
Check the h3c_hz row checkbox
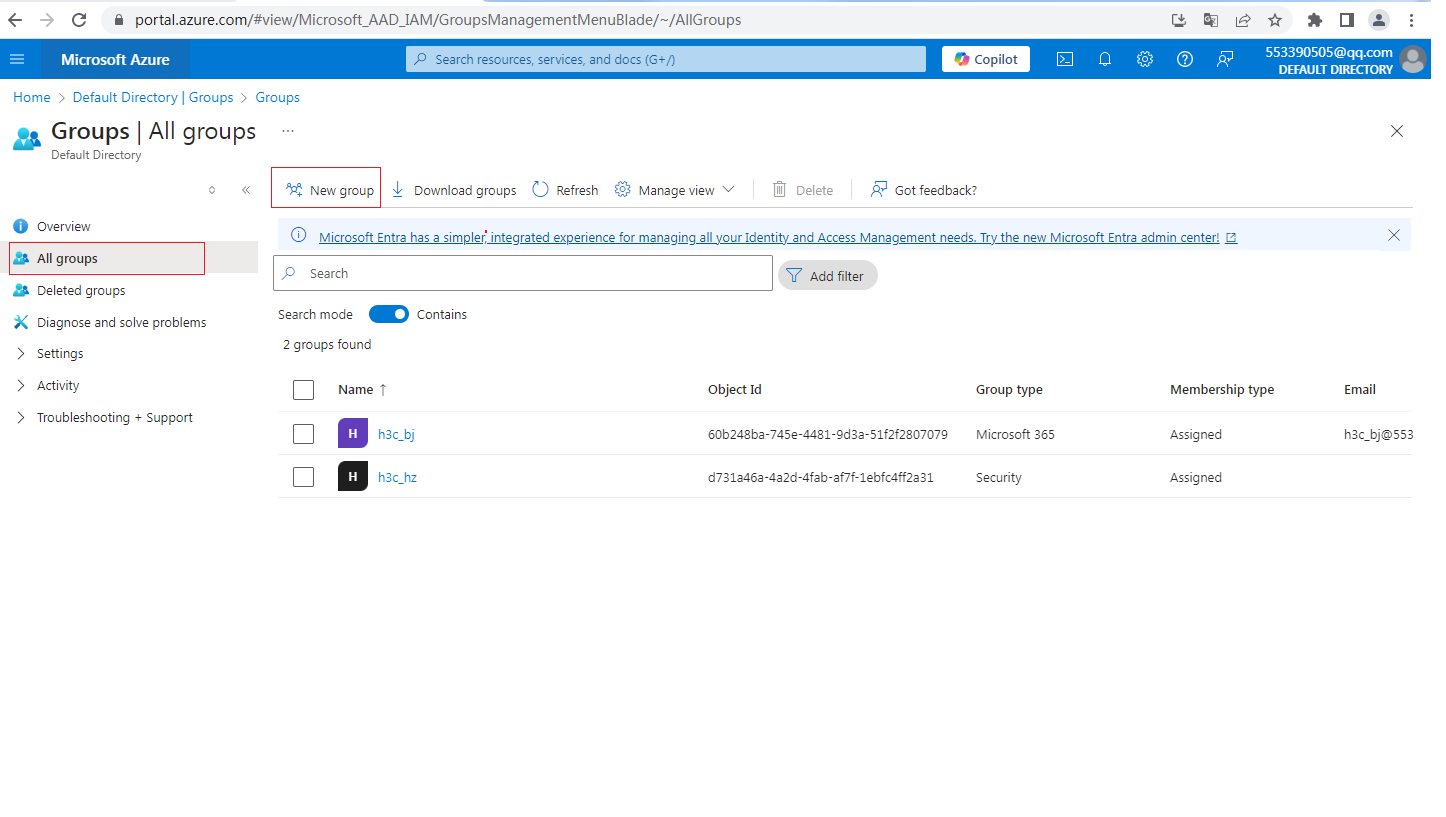(303, 477)
